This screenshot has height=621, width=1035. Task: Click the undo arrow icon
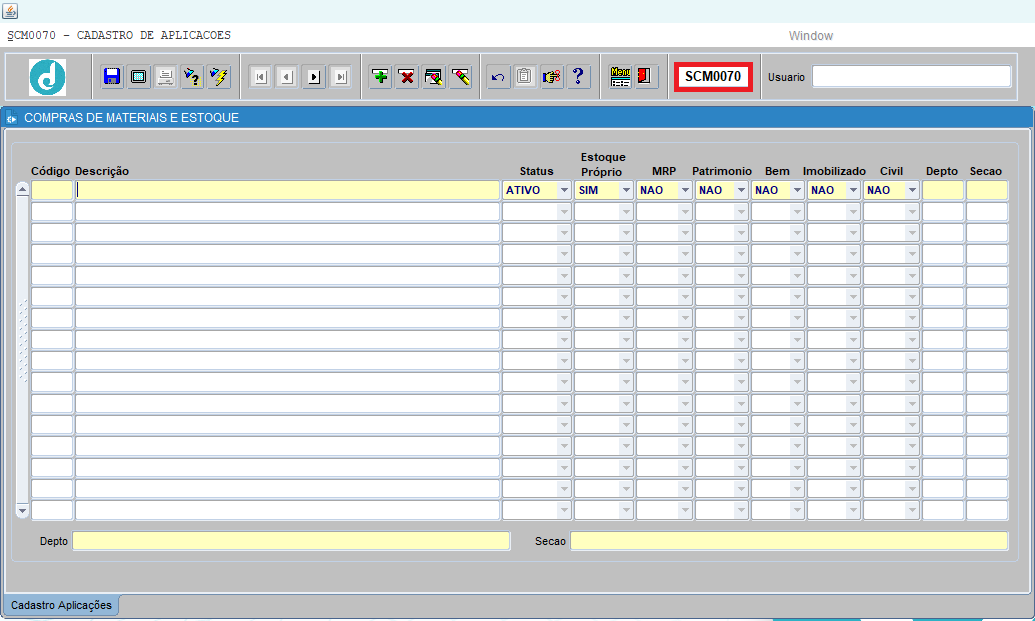(x=499, y=77)
